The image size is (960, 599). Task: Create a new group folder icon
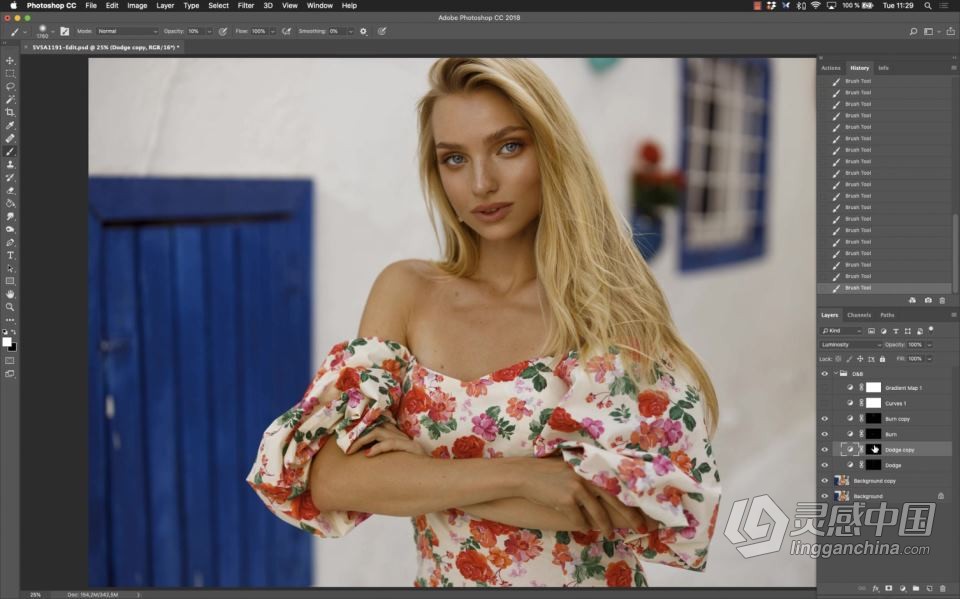pos(916,589)
